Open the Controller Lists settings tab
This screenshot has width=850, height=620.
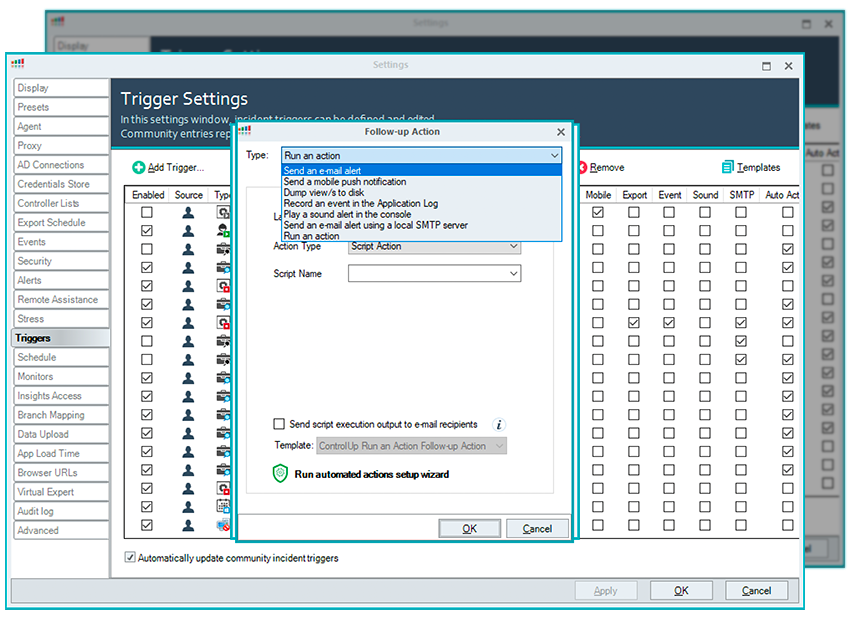point(61,203)
